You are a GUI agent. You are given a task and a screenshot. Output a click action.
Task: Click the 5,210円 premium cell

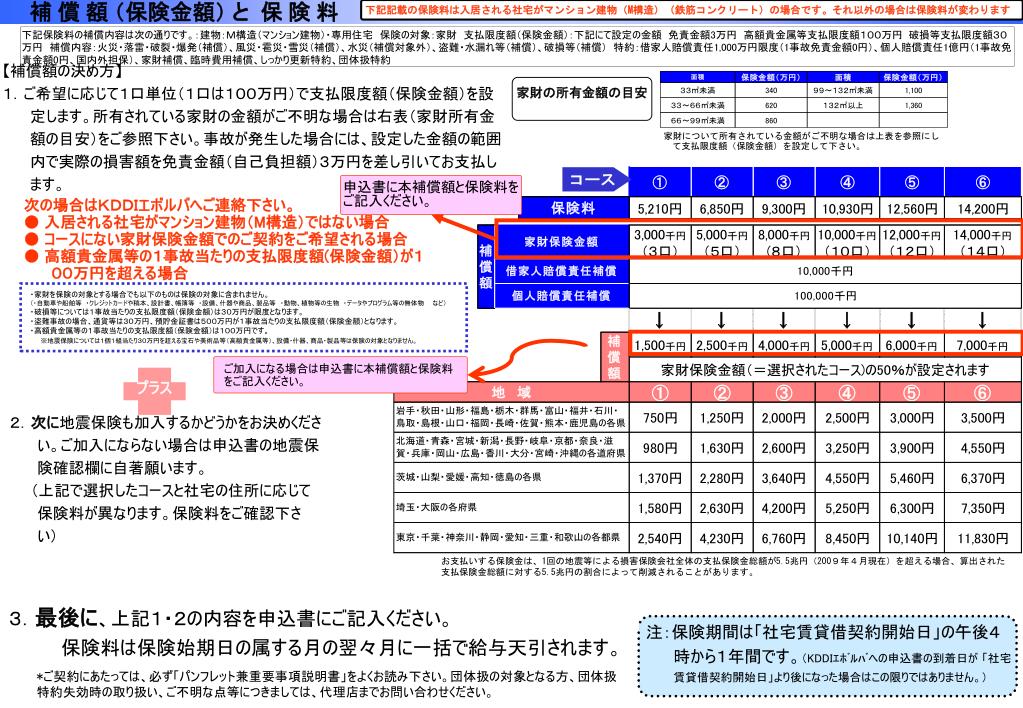click(660, 209)
